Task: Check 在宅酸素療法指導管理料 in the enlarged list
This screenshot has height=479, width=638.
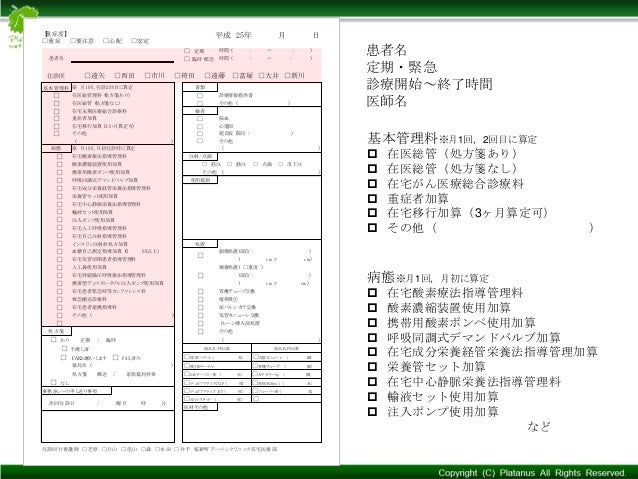Action: pos(372,293)
